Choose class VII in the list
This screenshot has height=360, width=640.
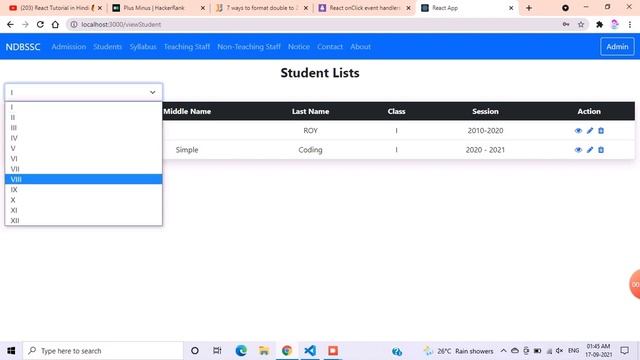click(x=83, y=169)
